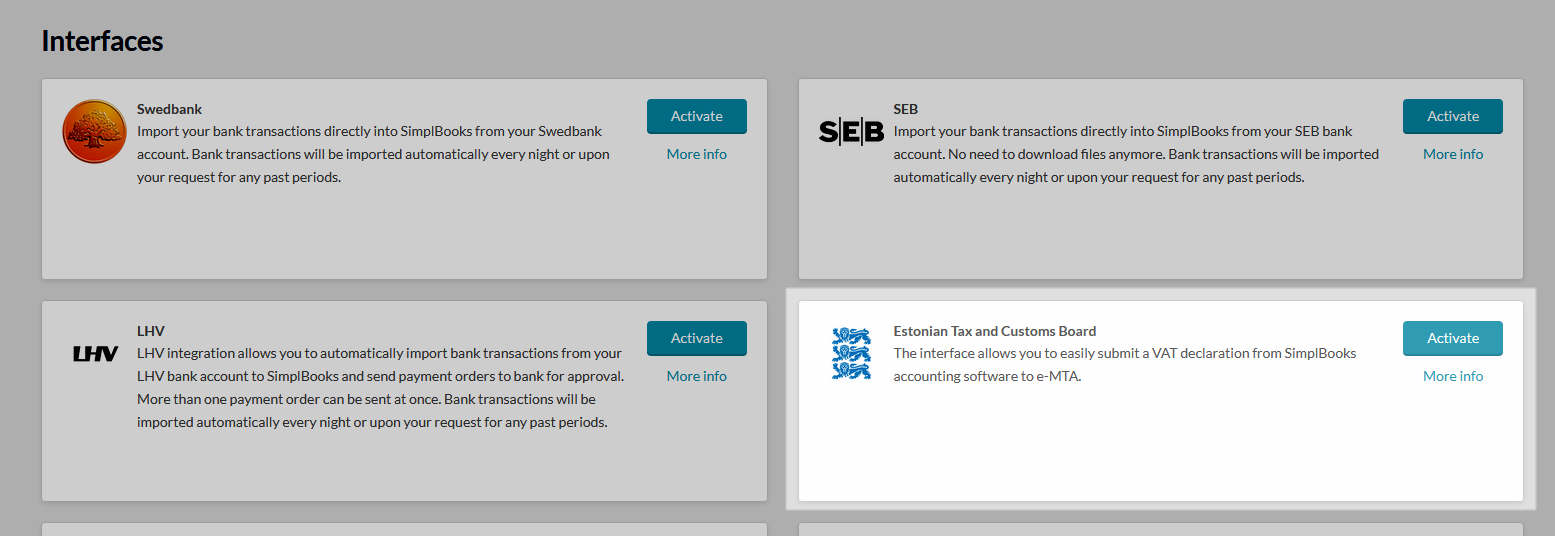Screen dimensions: 1555x536
Task: Open More info for Swedbank
Action: (697, 154)
